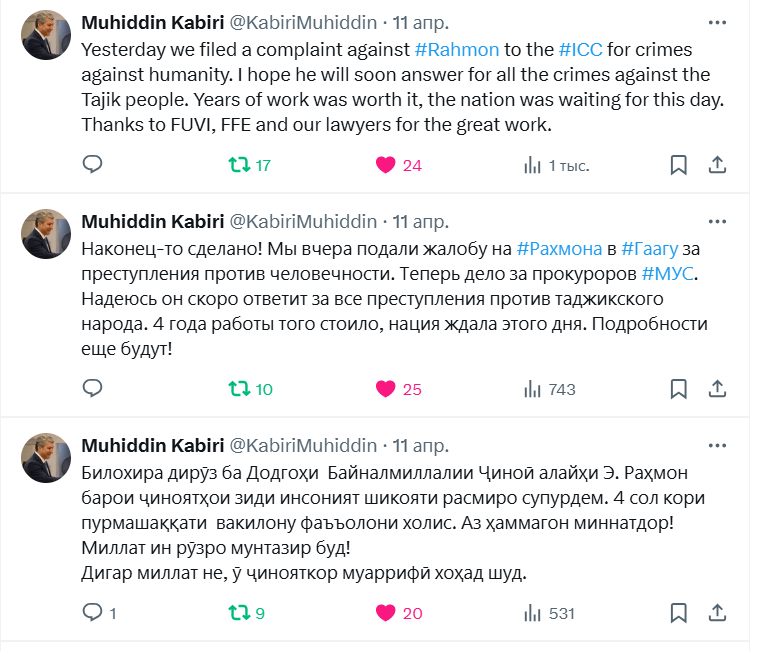Open more options on the Tajik tweet
Image resolution: width=761 pixels, height=651 pixels.
click(x=717, y=445)
